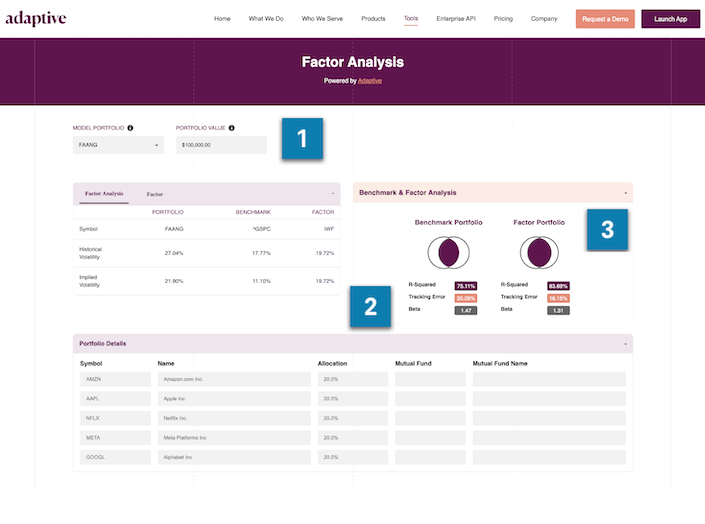
Task: Click the Benchmark Tracking Error 20.05% badge
Action: (x=466, y=298)
